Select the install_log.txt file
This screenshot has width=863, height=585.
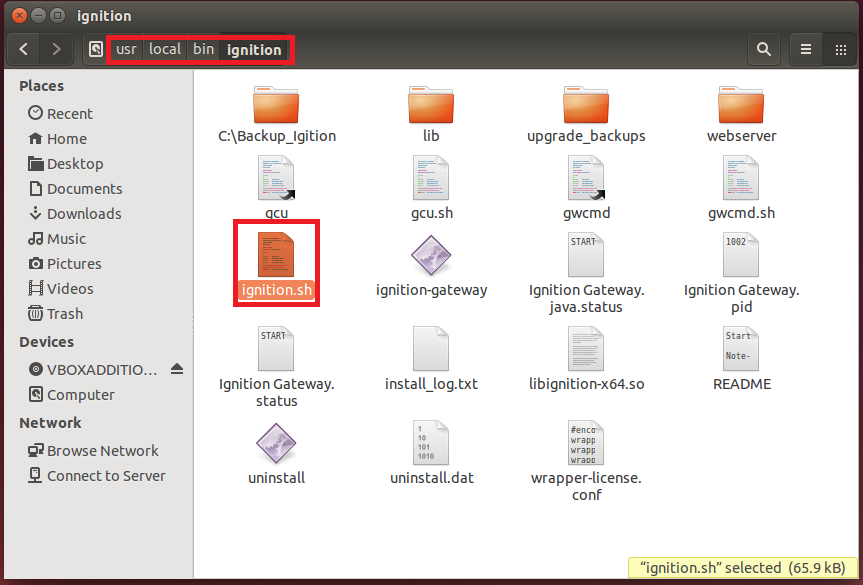pos(431,359)
